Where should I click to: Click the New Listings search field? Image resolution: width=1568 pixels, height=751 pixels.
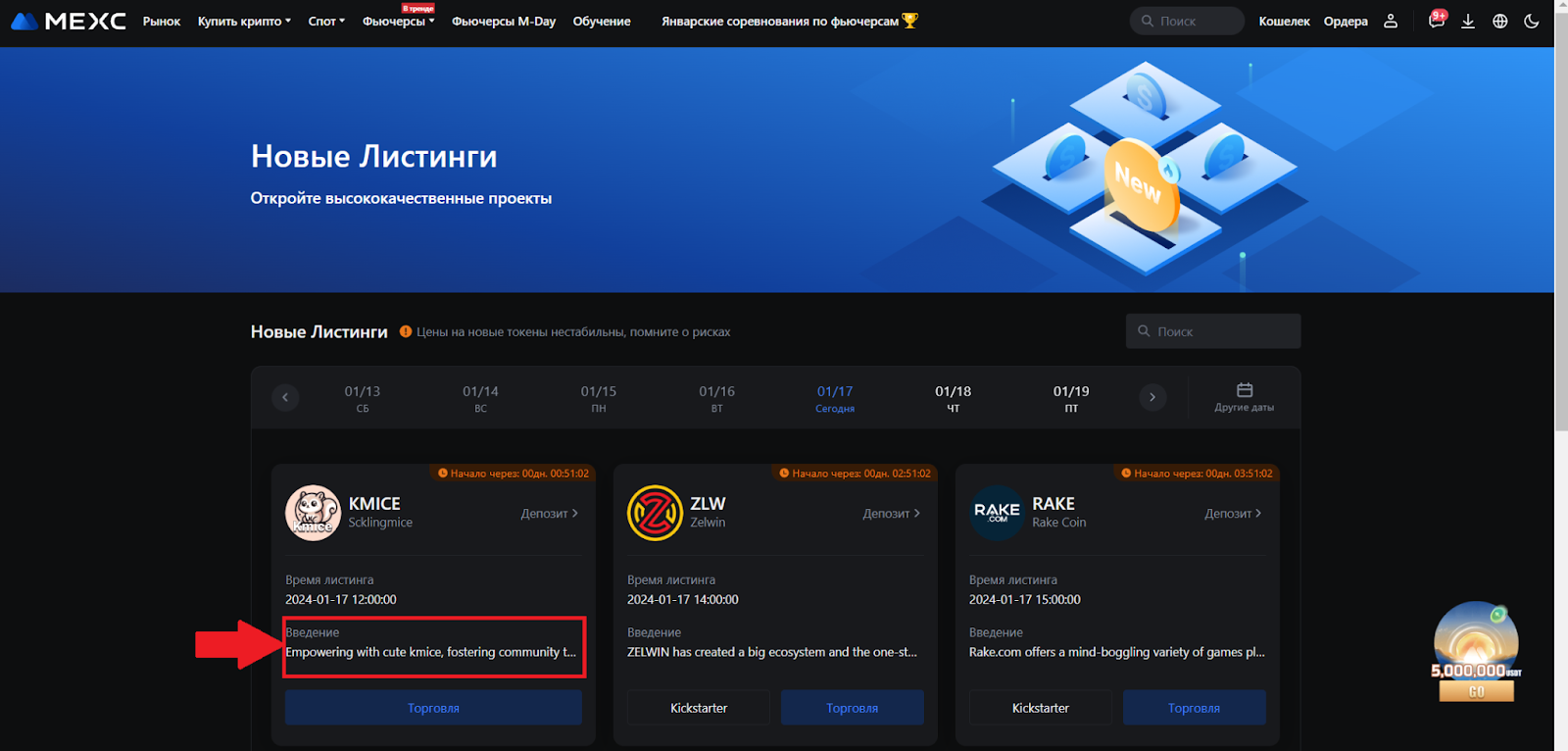pyautogui.click(x=1213, y=331)
